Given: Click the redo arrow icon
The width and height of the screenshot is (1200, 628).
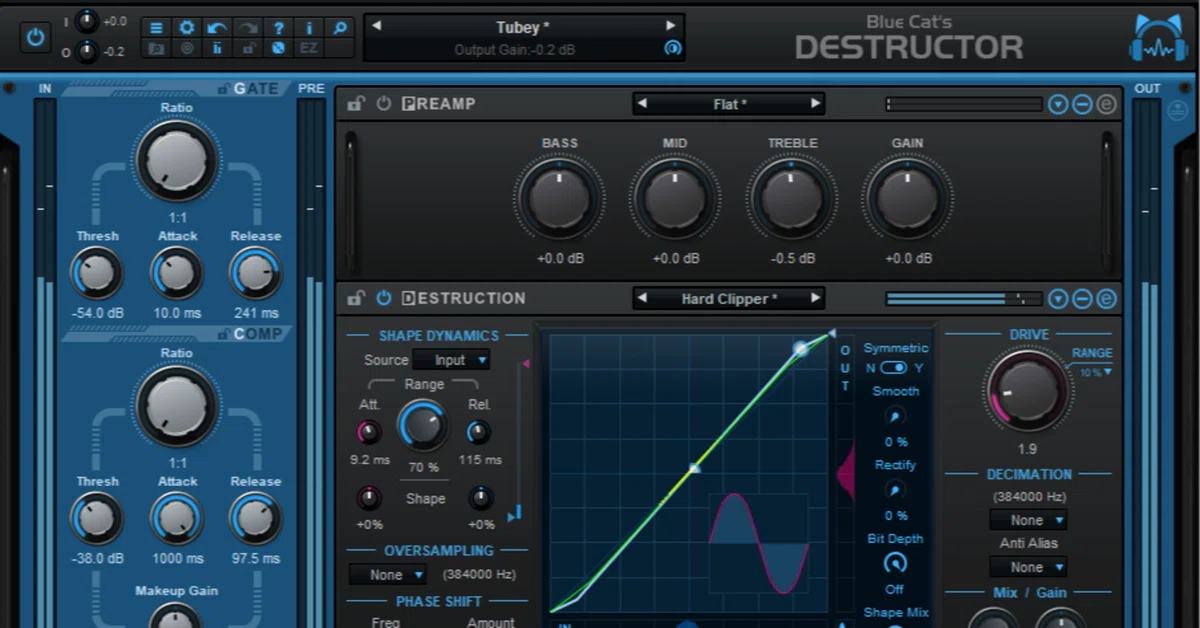Looking at the screenshot, I should (x=248, y=27).
